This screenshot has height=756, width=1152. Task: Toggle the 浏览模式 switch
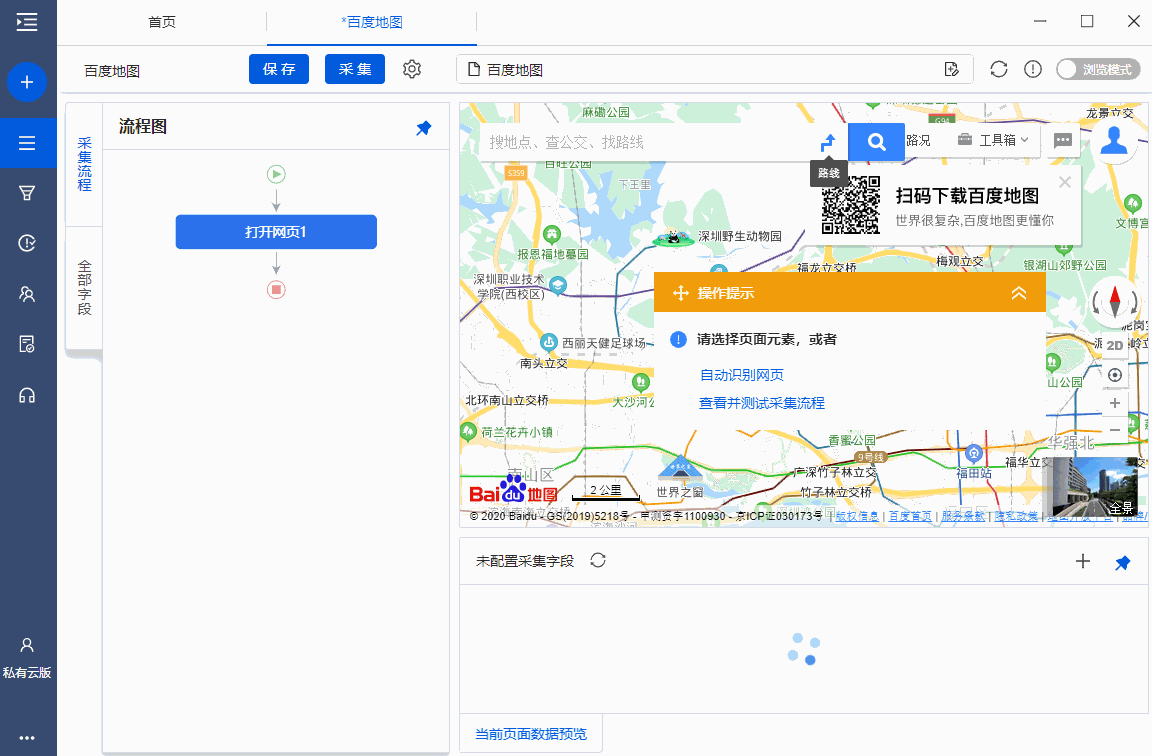[1098, 69]
